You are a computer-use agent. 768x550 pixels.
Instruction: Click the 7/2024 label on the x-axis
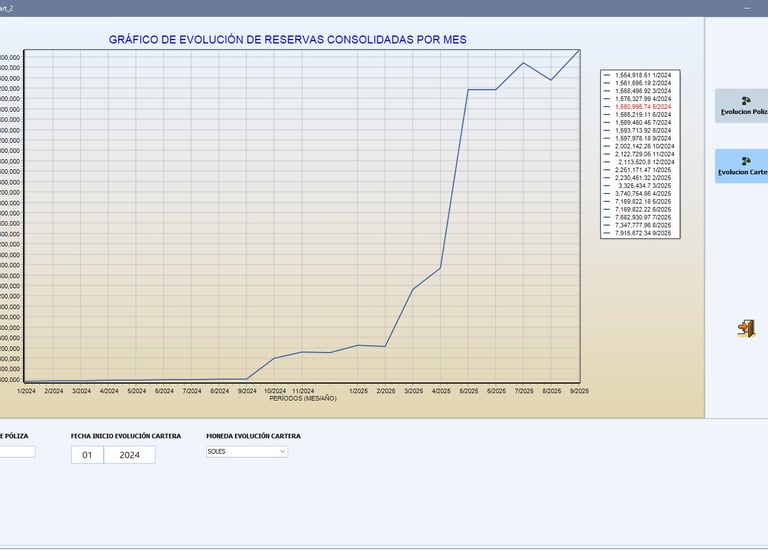[x=192, y=391]
